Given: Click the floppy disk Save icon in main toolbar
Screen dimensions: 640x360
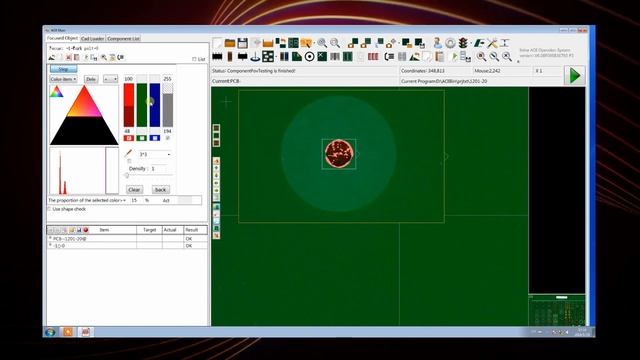Looking at the screenshot, I should coord(243,43).
